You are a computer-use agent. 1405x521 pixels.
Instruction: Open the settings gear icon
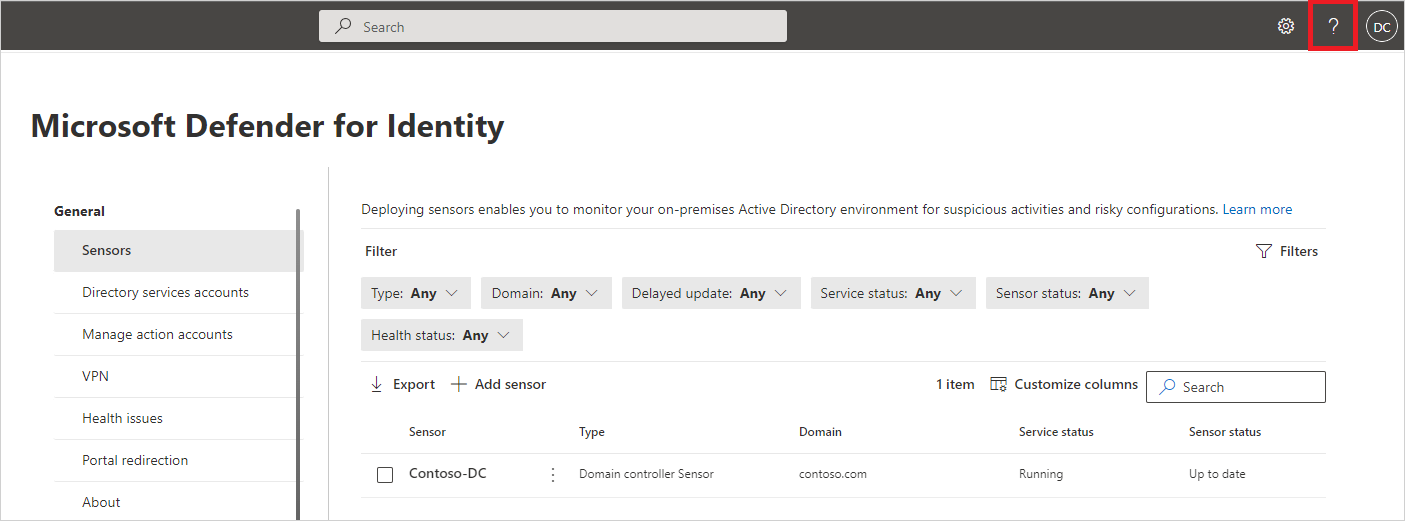pos(1286,27)
